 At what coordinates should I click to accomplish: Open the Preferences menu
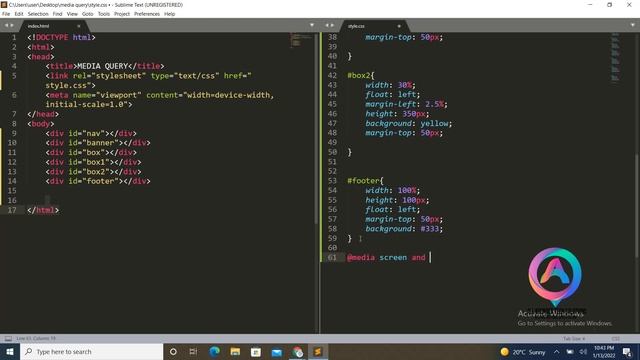click(x=147, y=14)
